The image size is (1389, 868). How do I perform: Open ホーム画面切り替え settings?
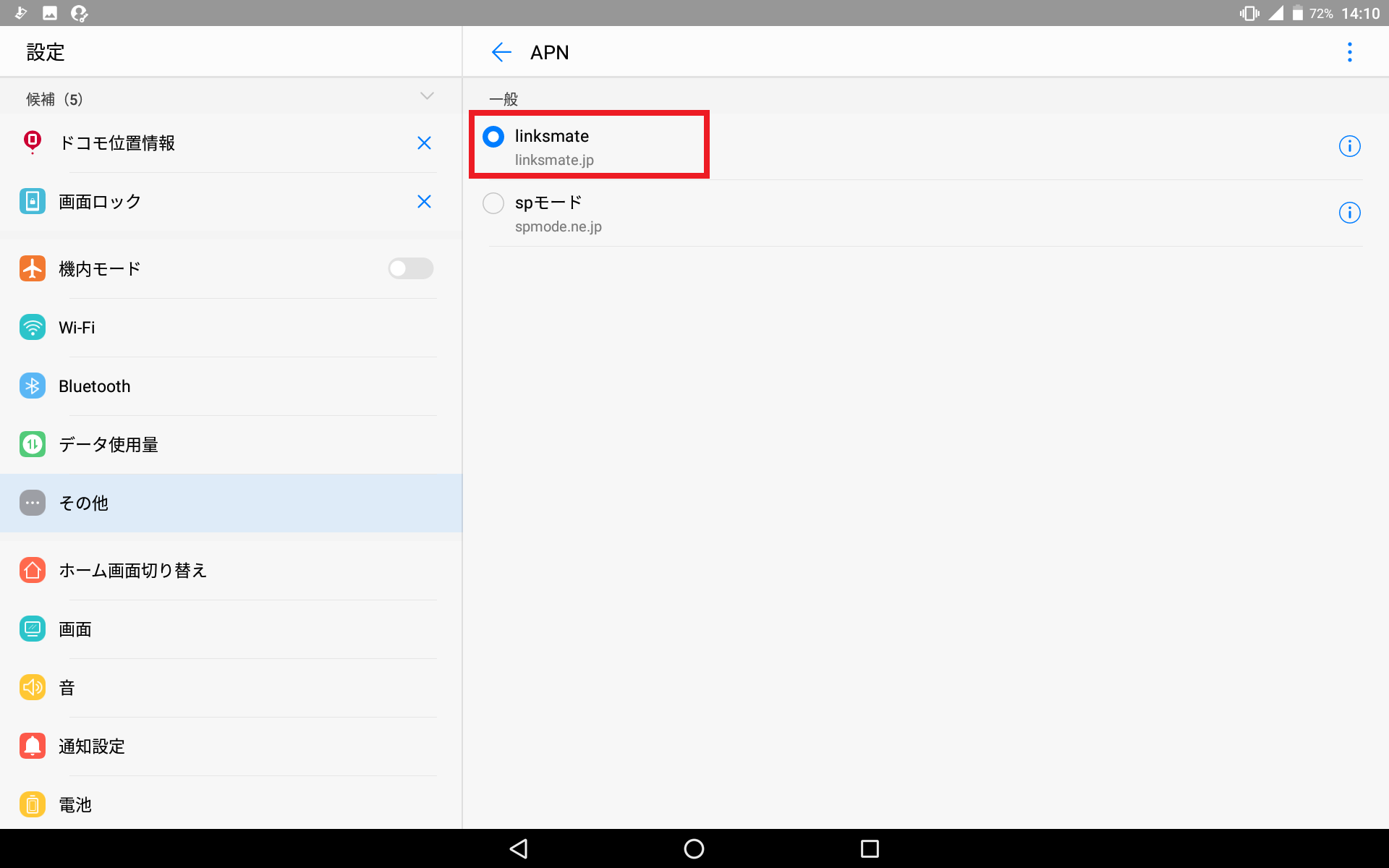tap(231, 571)
